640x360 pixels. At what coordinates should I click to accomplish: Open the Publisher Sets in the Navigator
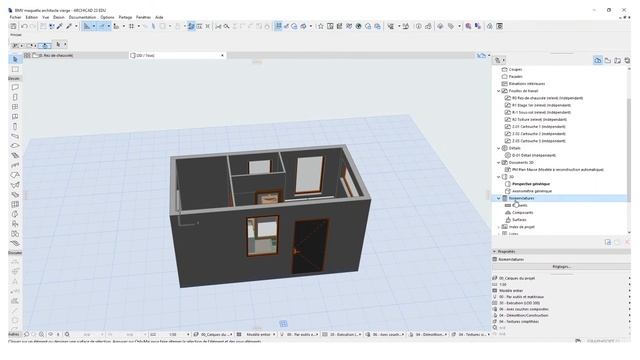click(x=627, y=60)
